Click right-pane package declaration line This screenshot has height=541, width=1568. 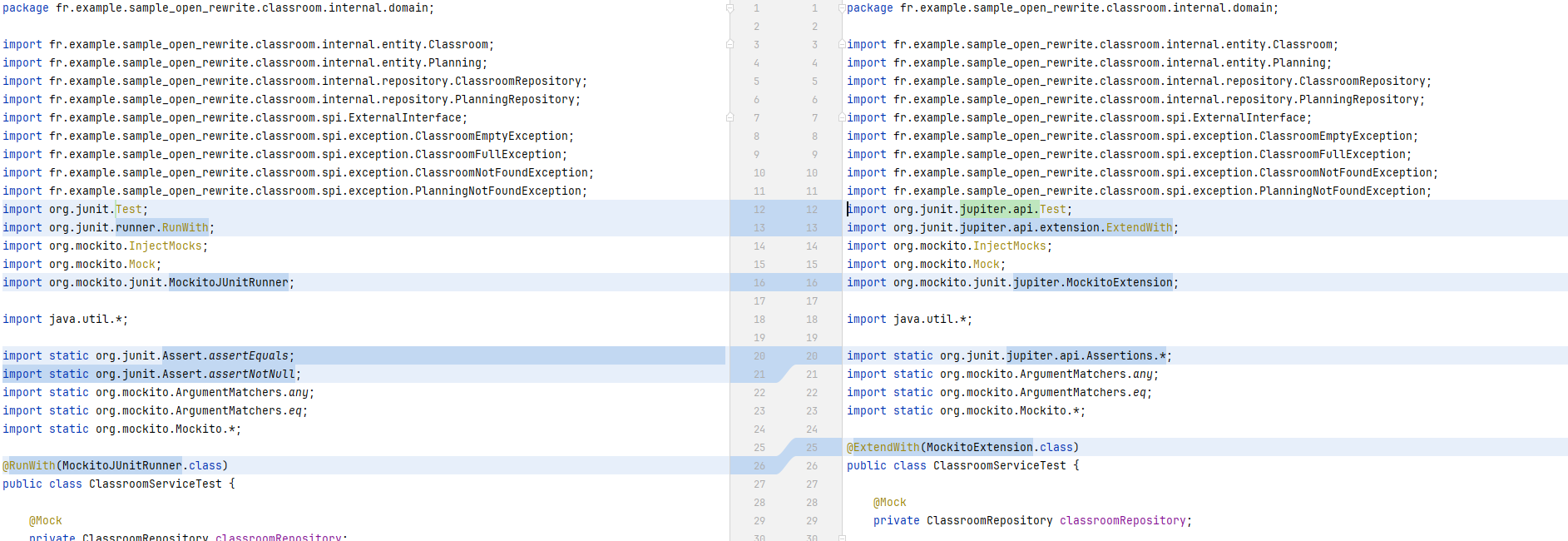click(x=1062, y=8)
